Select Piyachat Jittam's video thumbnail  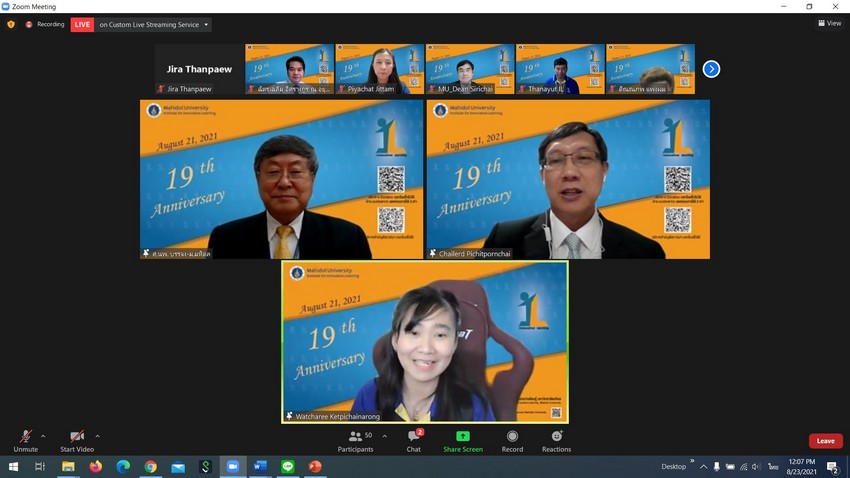point(379,69)
